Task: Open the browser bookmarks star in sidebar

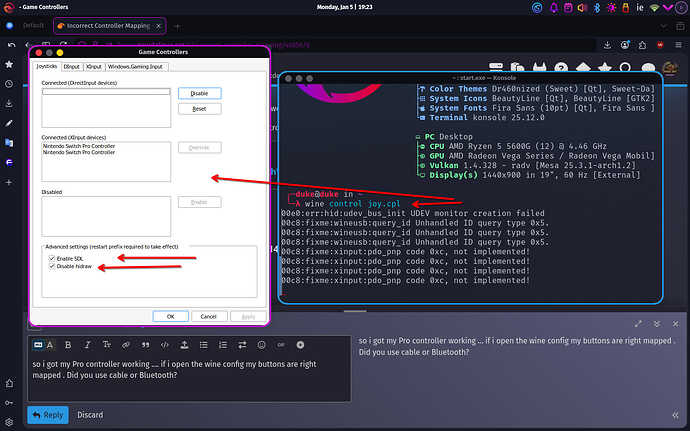Action: tap(10, 65)
